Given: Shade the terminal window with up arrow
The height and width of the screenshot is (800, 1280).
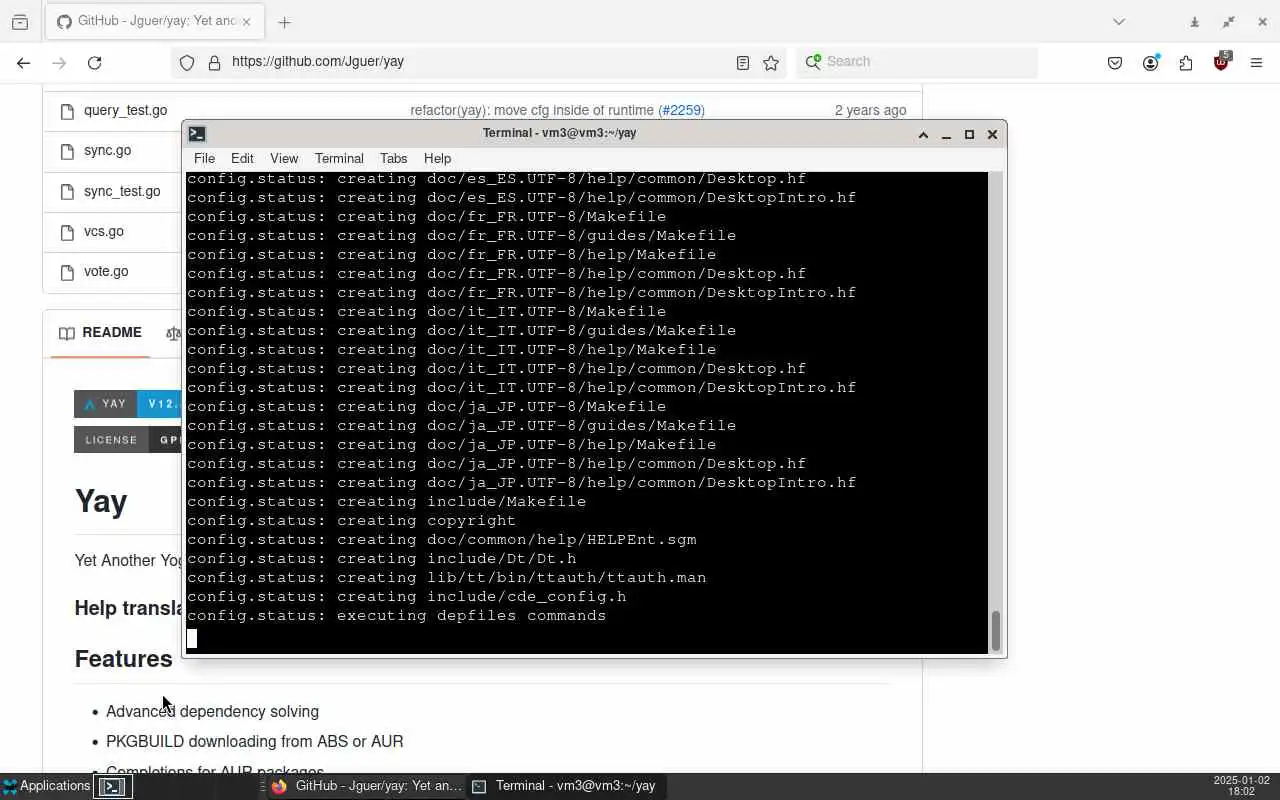Looking at the screenshot, I should pos(923,134).
